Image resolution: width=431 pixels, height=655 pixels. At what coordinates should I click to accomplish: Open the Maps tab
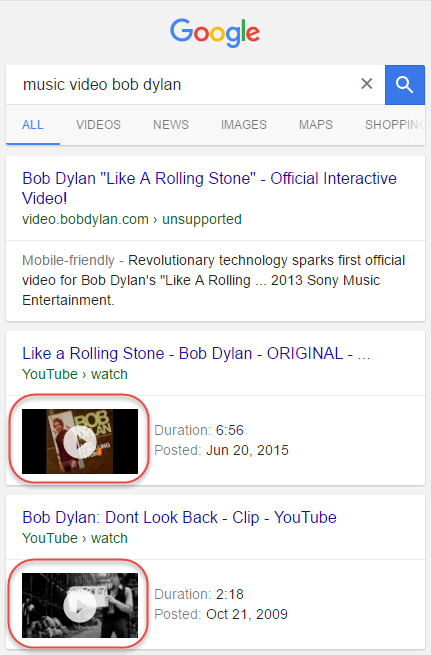[316, 124]
